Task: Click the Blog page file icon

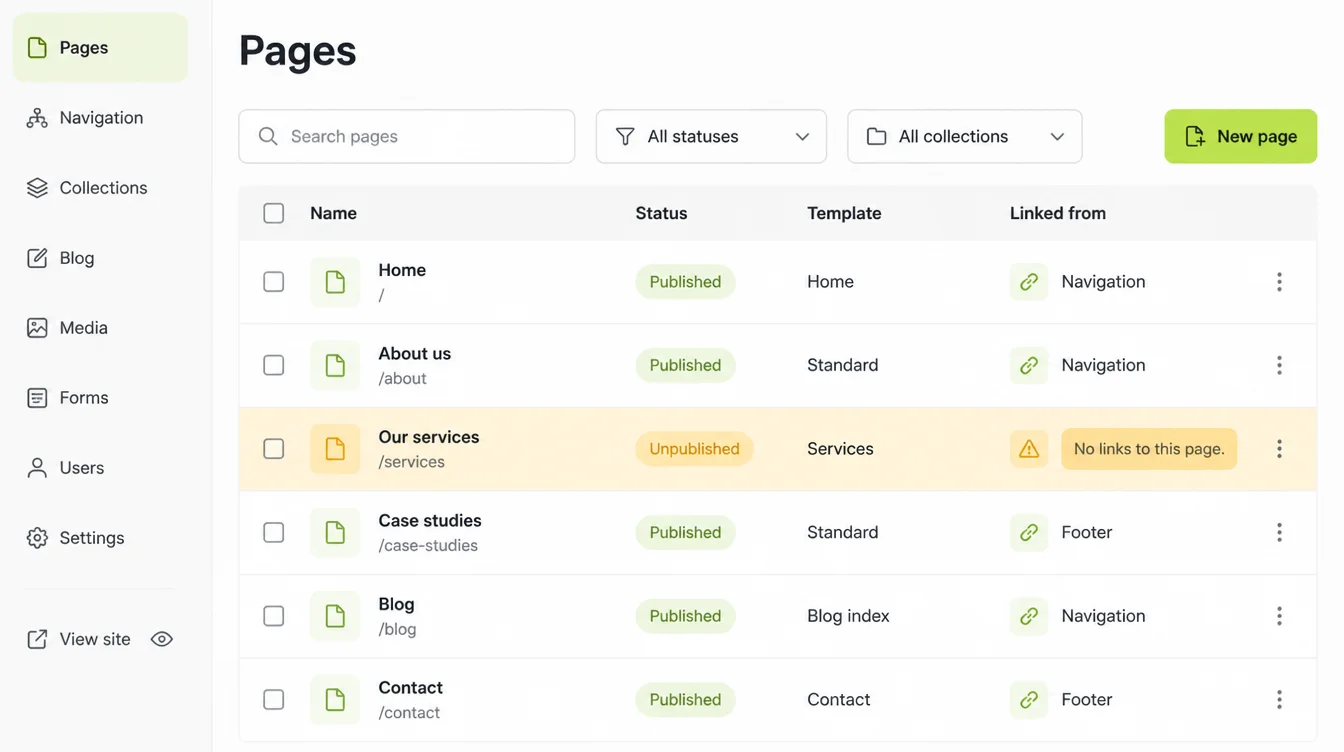Action: pyautogui.click(x=335, y=616)
